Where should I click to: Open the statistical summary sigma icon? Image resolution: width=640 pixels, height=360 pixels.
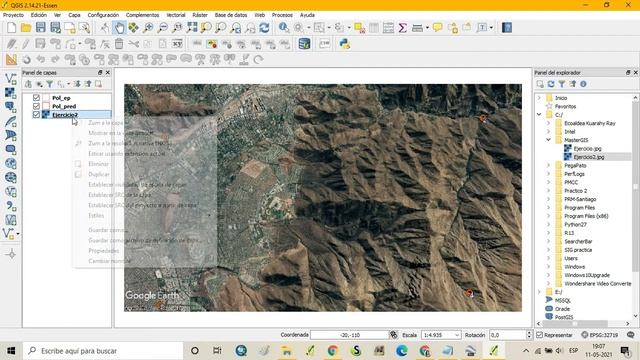pyautogui.click(x=402, y=28)
